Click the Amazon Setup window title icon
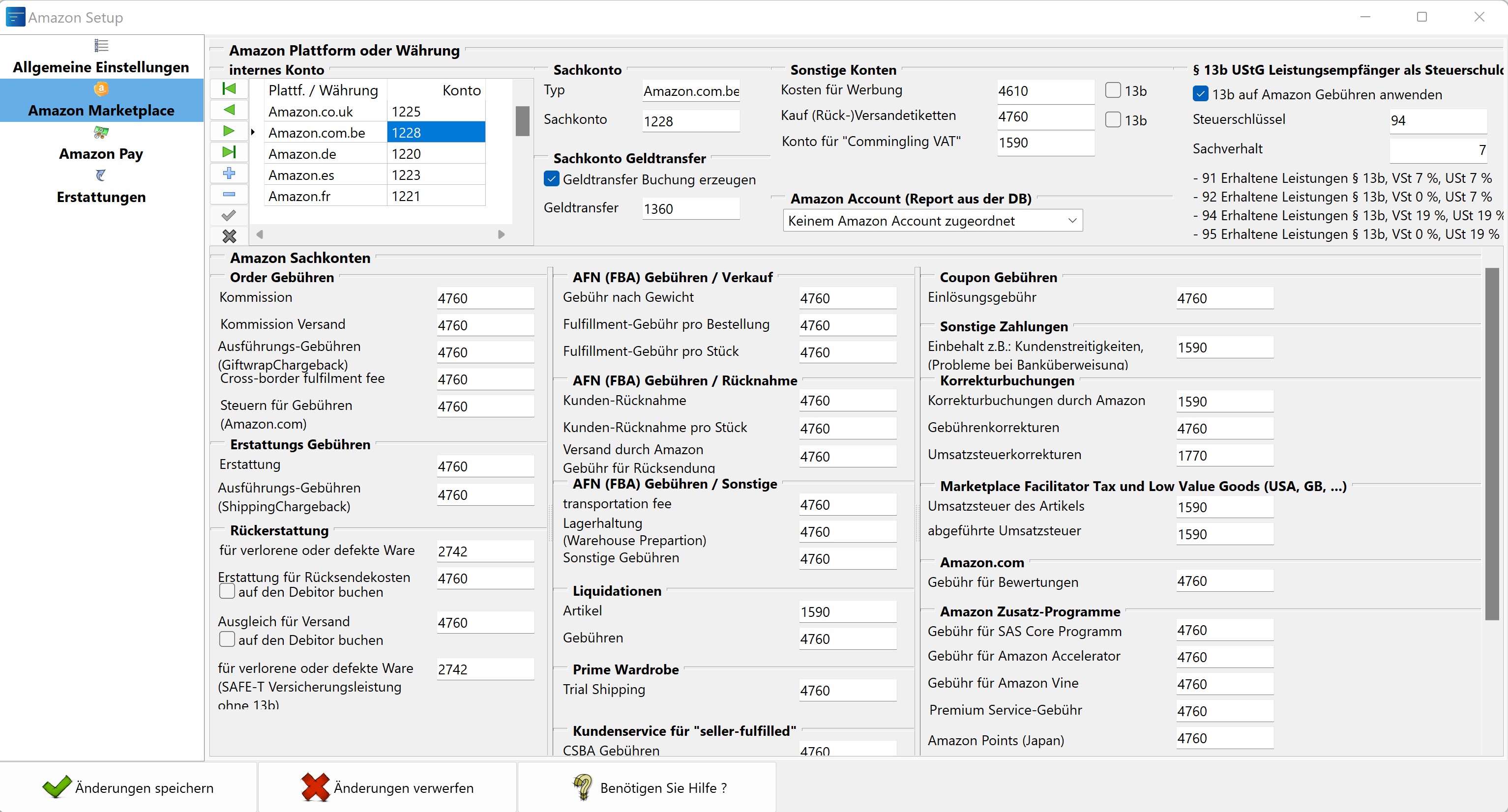This screenshot has width=1508, height=812. 15,17
